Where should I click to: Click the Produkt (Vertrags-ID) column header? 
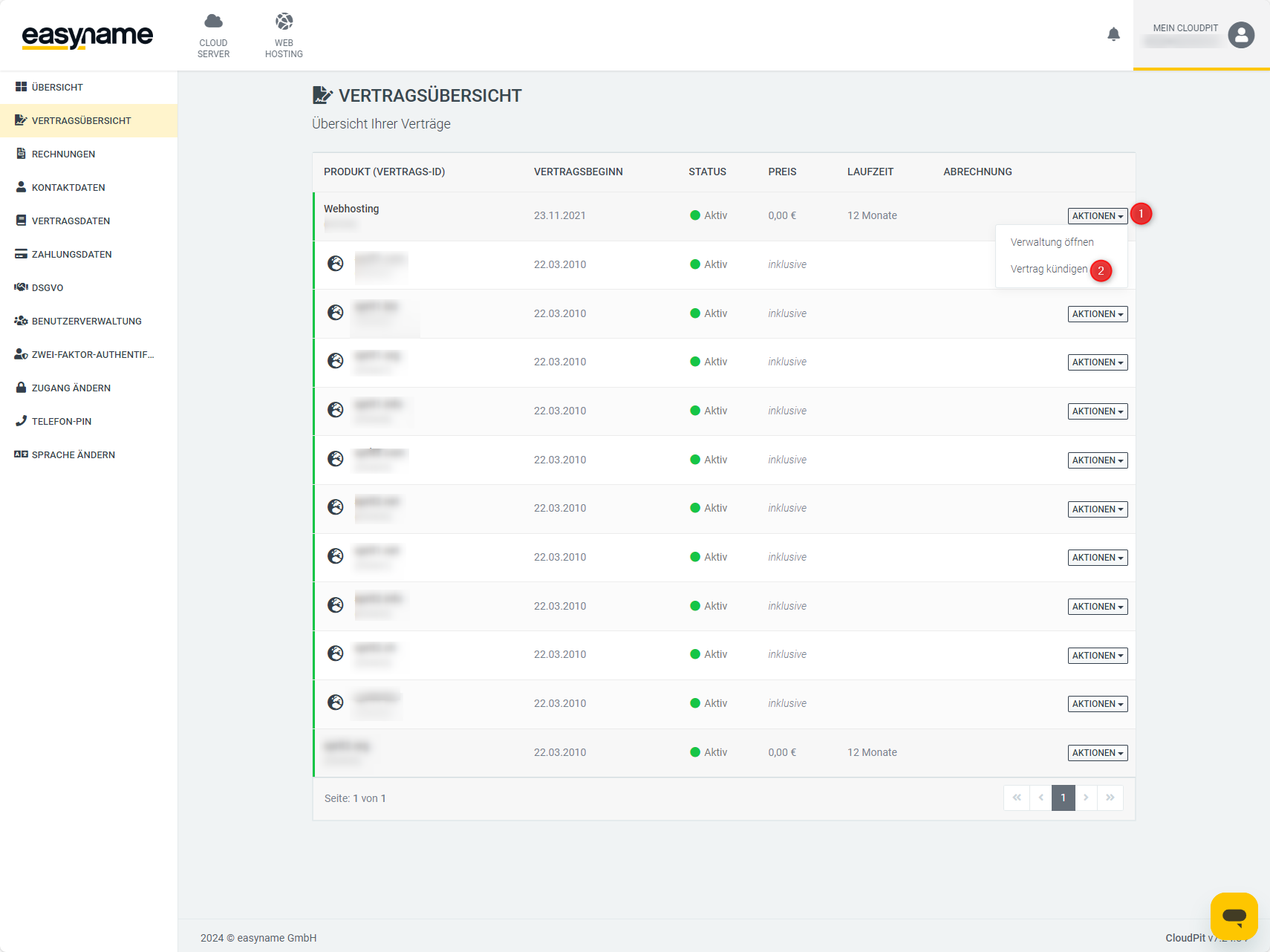coord(384,172)
